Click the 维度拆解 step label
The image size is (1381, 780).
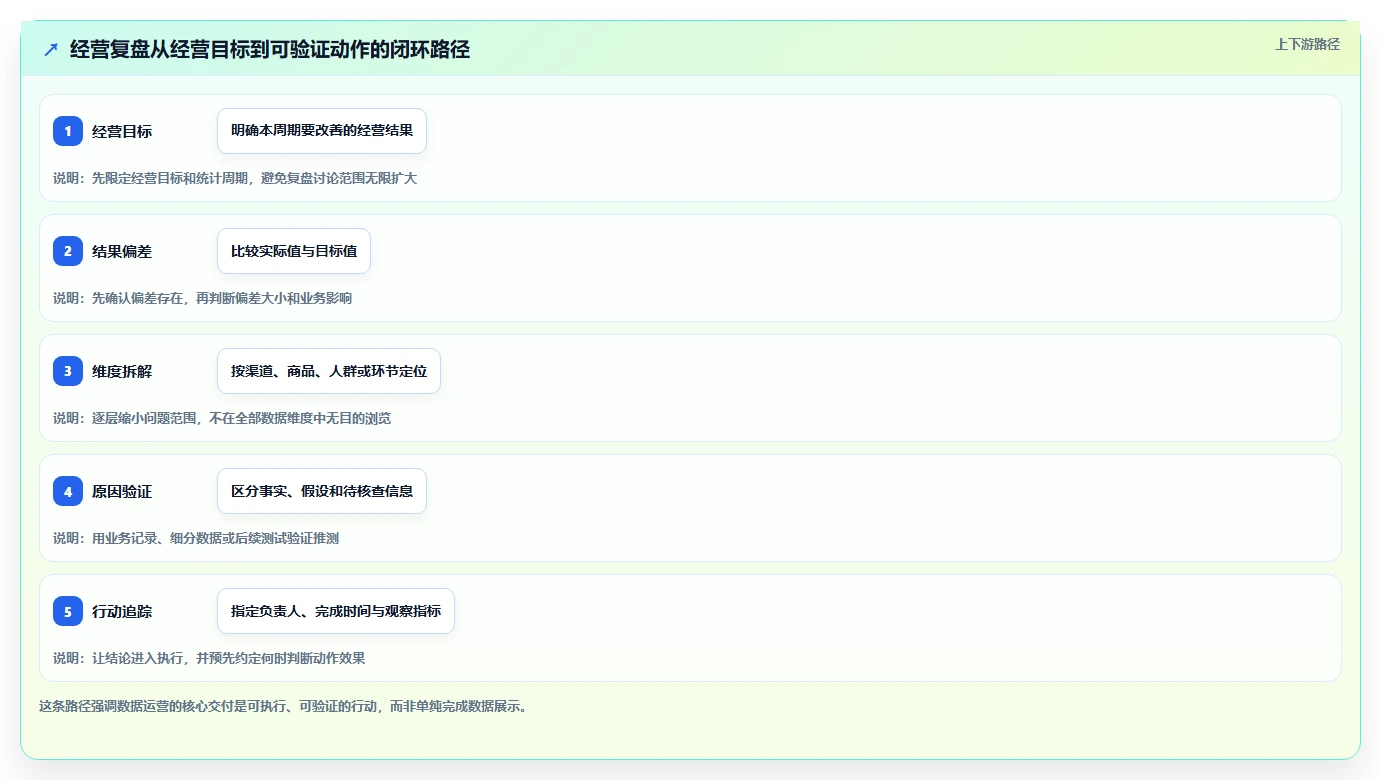pos(122,371)
